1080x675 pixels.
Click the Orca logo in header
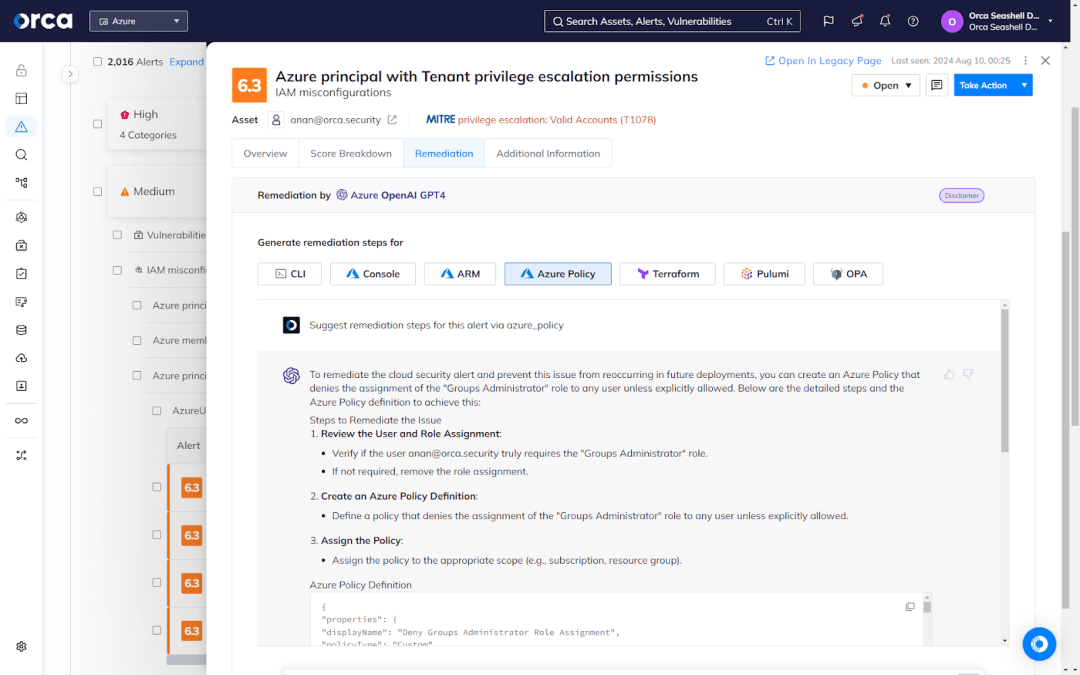[43, 21]
